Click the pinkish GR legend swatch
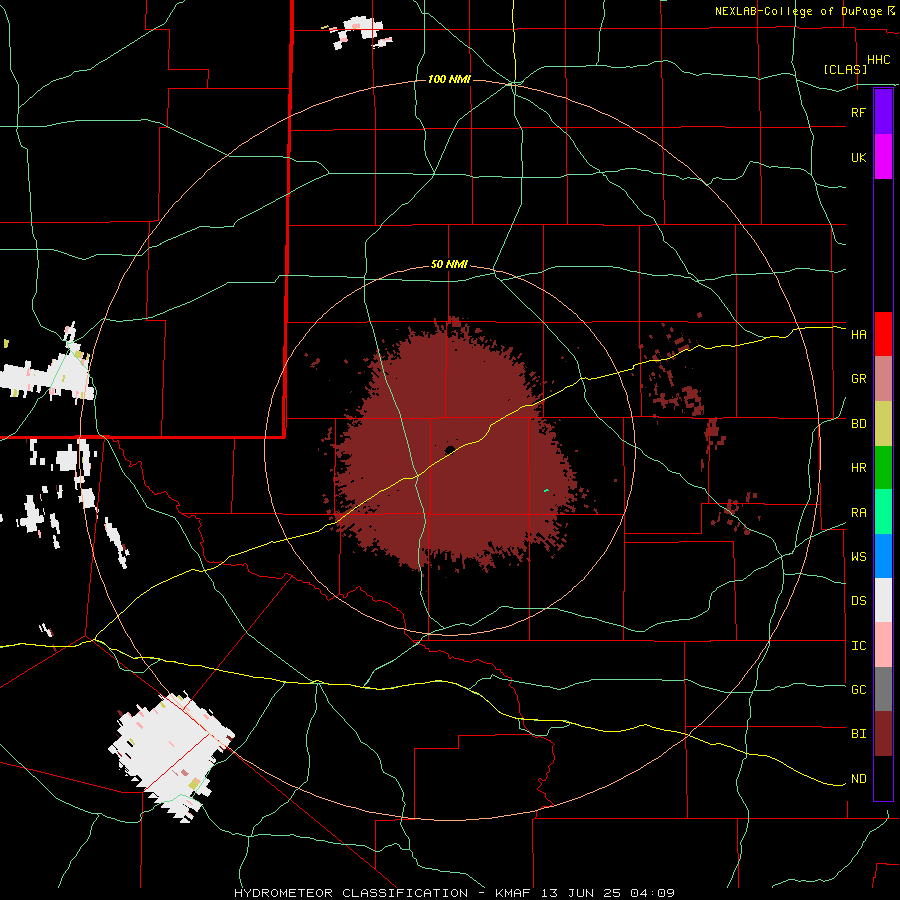The height and width of the screenshot is (900, 900). click(883, 378)
